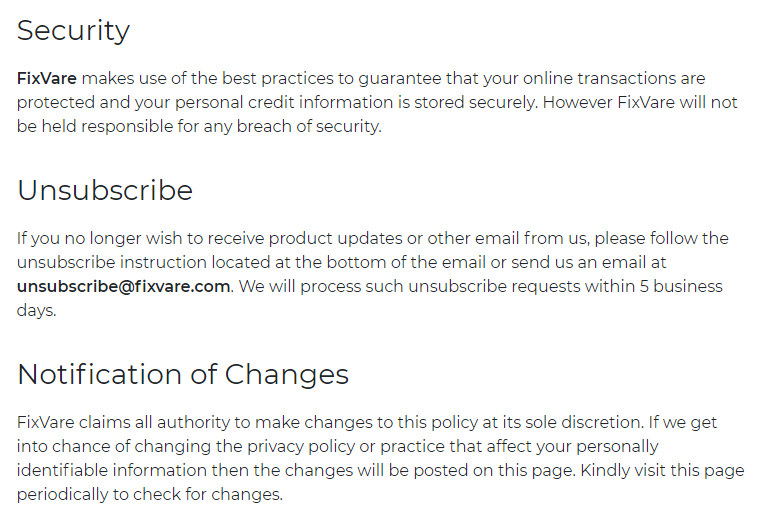Click the phrase 'online transactions' in Security
Viewport: 758px width, 528px height.
[x=599, y=78]
